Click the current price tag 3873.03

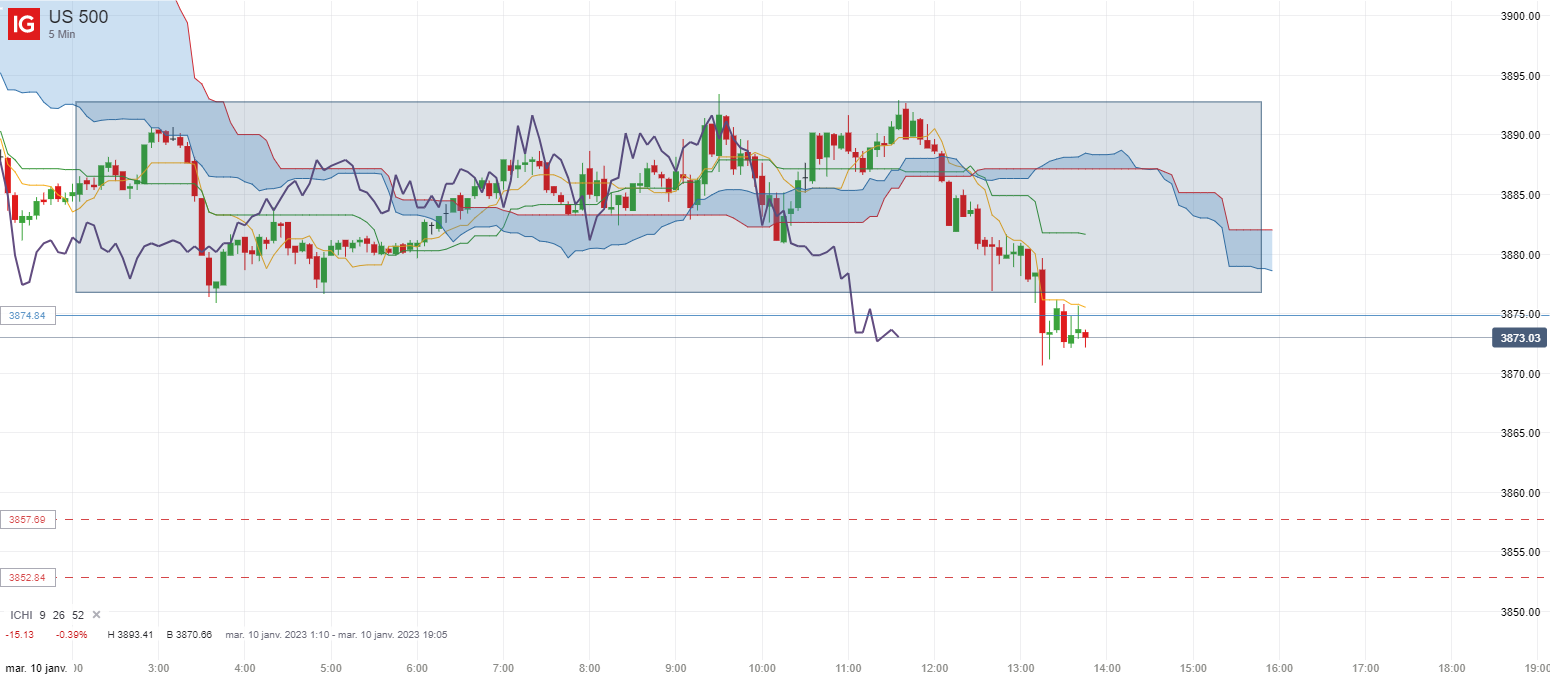pyautogui.click(x=1519, y=338)
